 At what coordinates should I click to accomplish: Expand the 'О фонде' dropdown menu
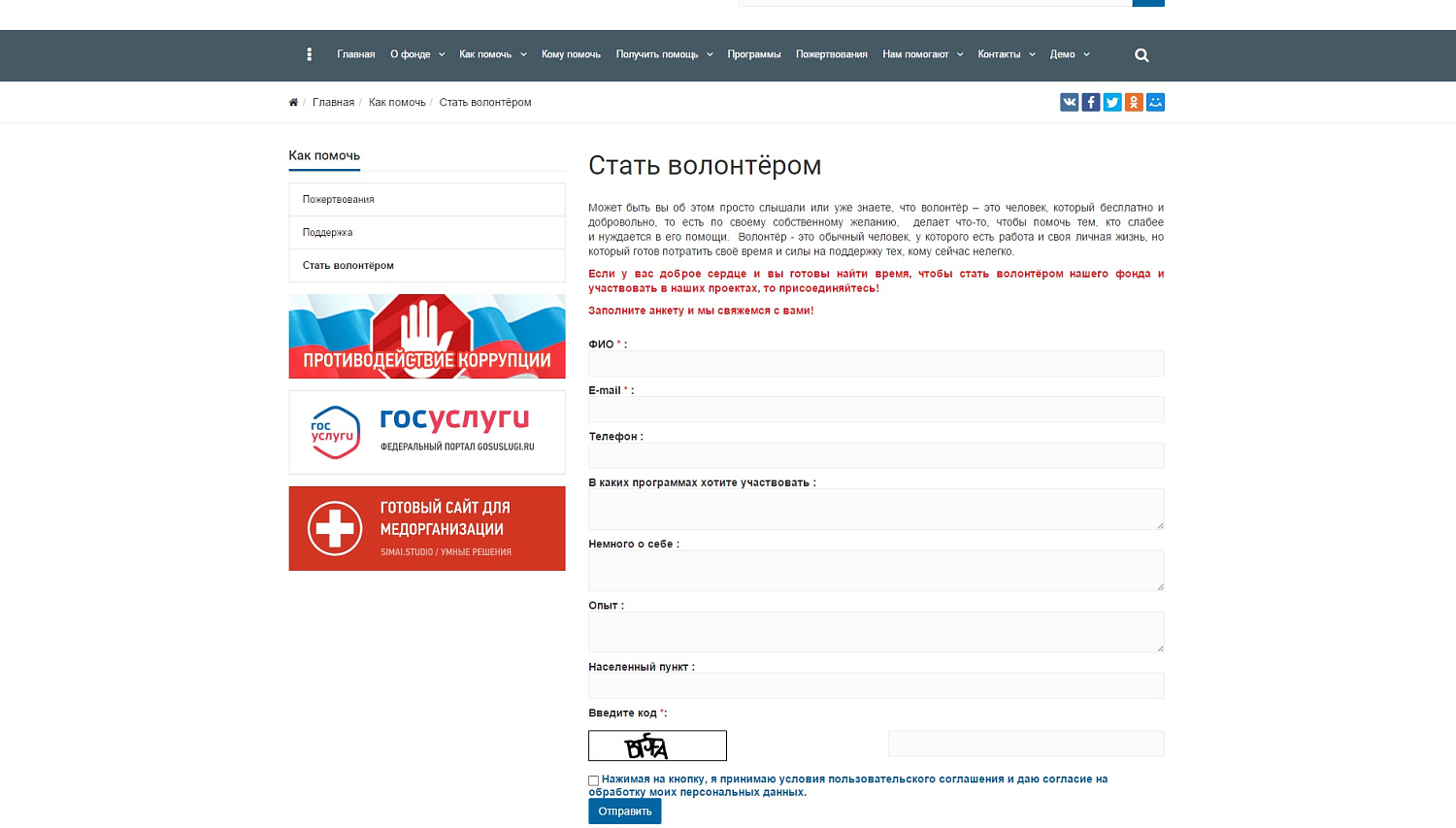pyautogui.click(x=417, y=54)
